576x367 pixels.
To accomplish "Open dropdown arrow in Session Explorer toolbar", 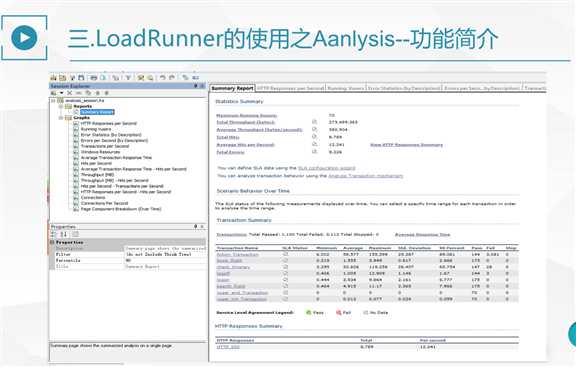I will (x=62, y=93).
